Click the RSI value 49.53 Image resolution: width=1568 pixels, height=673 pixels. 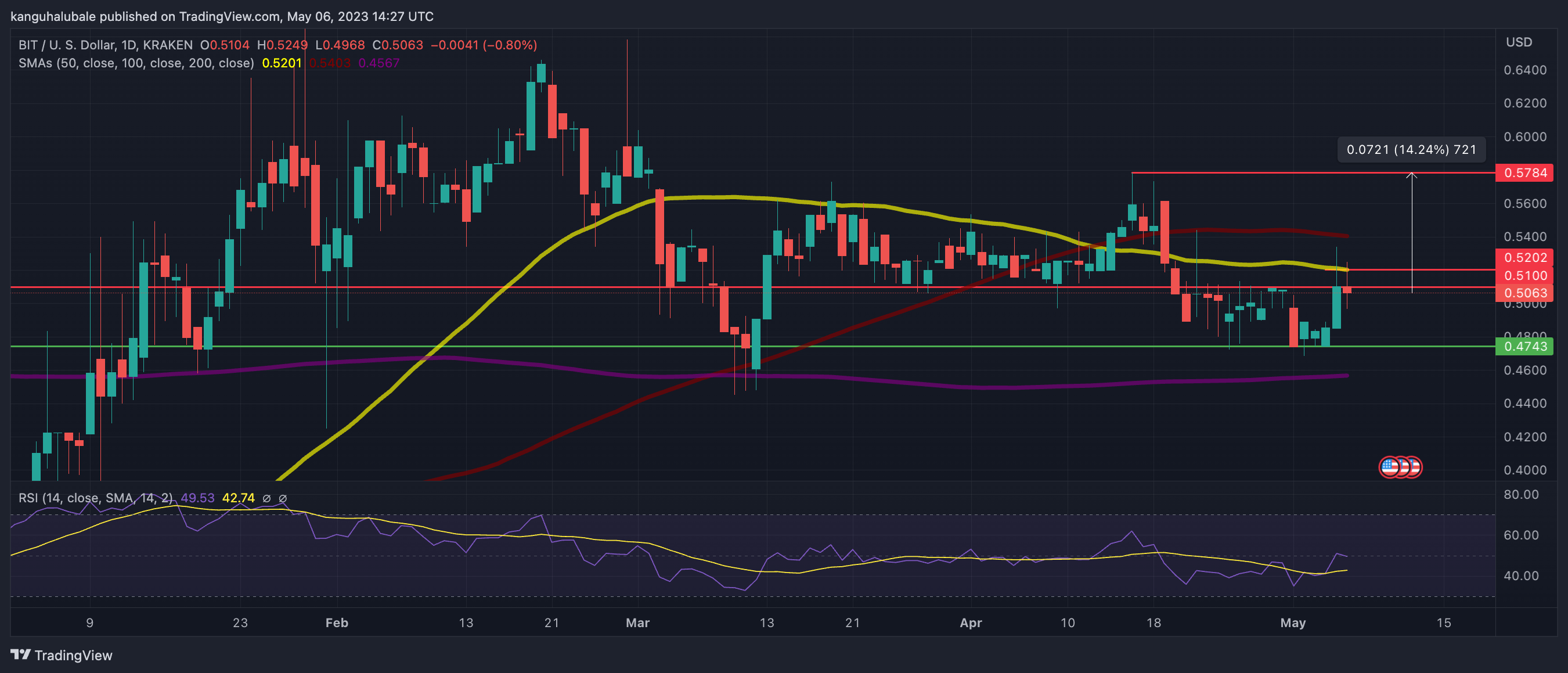click(x=198, y=498)
